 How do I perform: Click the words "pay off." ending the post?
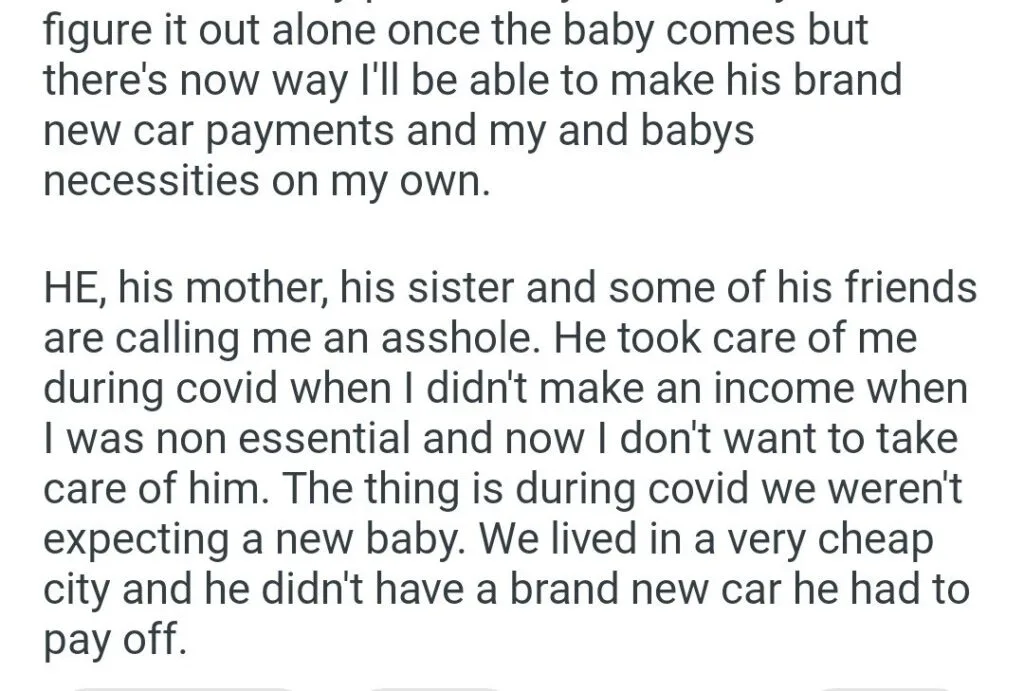(115, 637)
